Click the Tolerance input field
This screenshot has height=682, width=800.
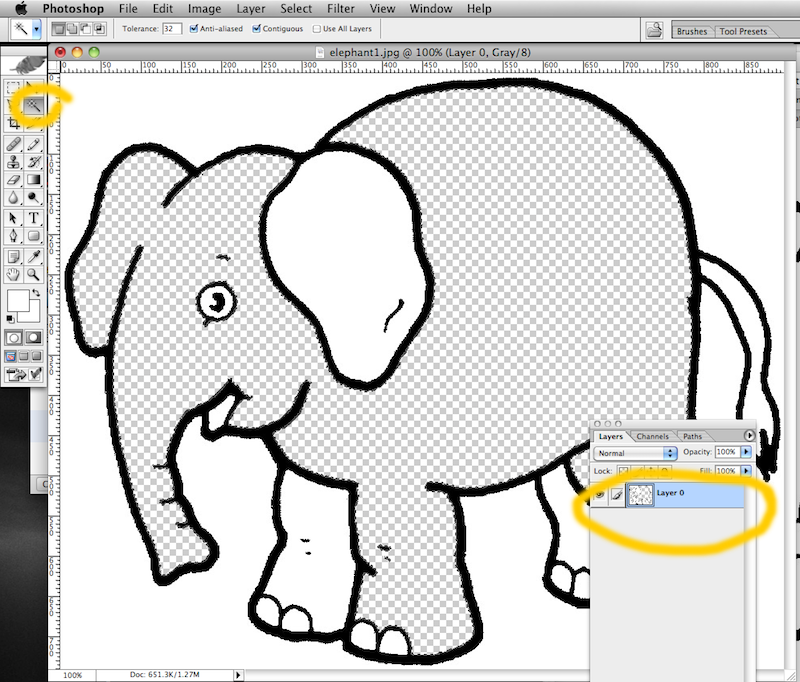click(172, 29)
